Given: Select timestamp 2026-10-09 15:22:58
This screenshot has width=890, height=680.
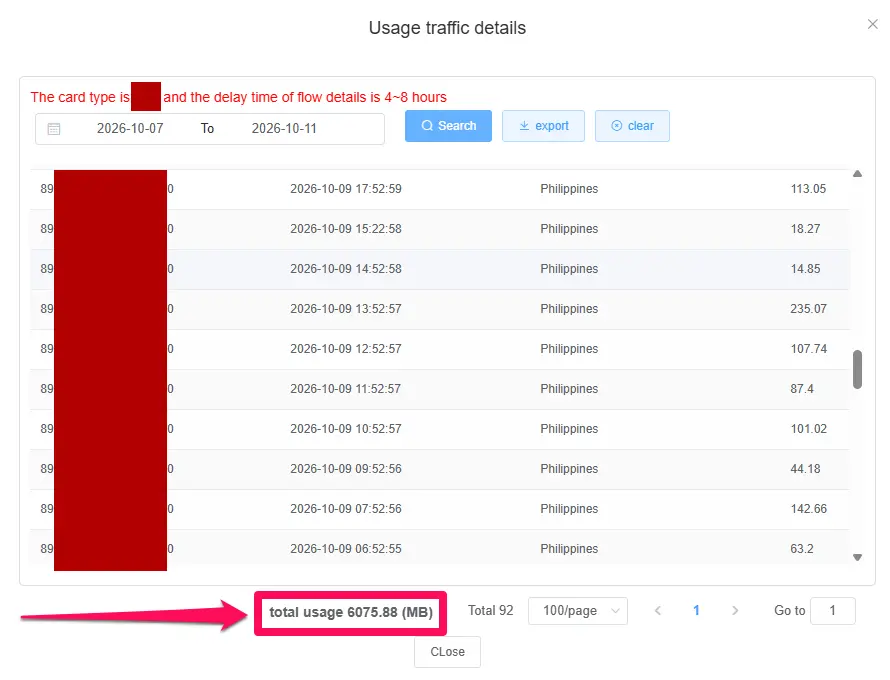Looking at the screenshot, I should click(x=346, y=229).
